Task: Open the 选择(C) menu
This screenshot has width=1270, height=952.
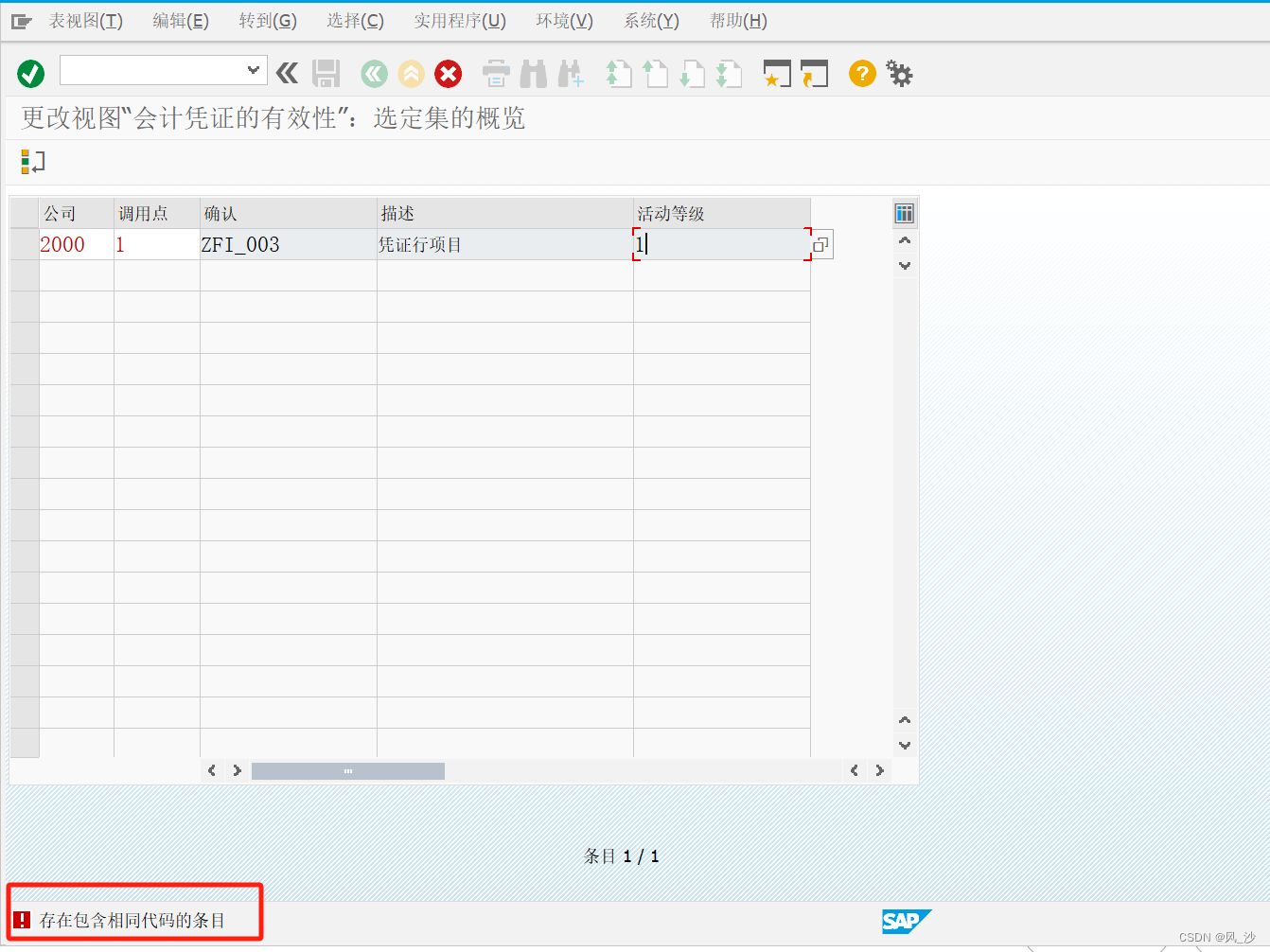Action: point(355,21)
